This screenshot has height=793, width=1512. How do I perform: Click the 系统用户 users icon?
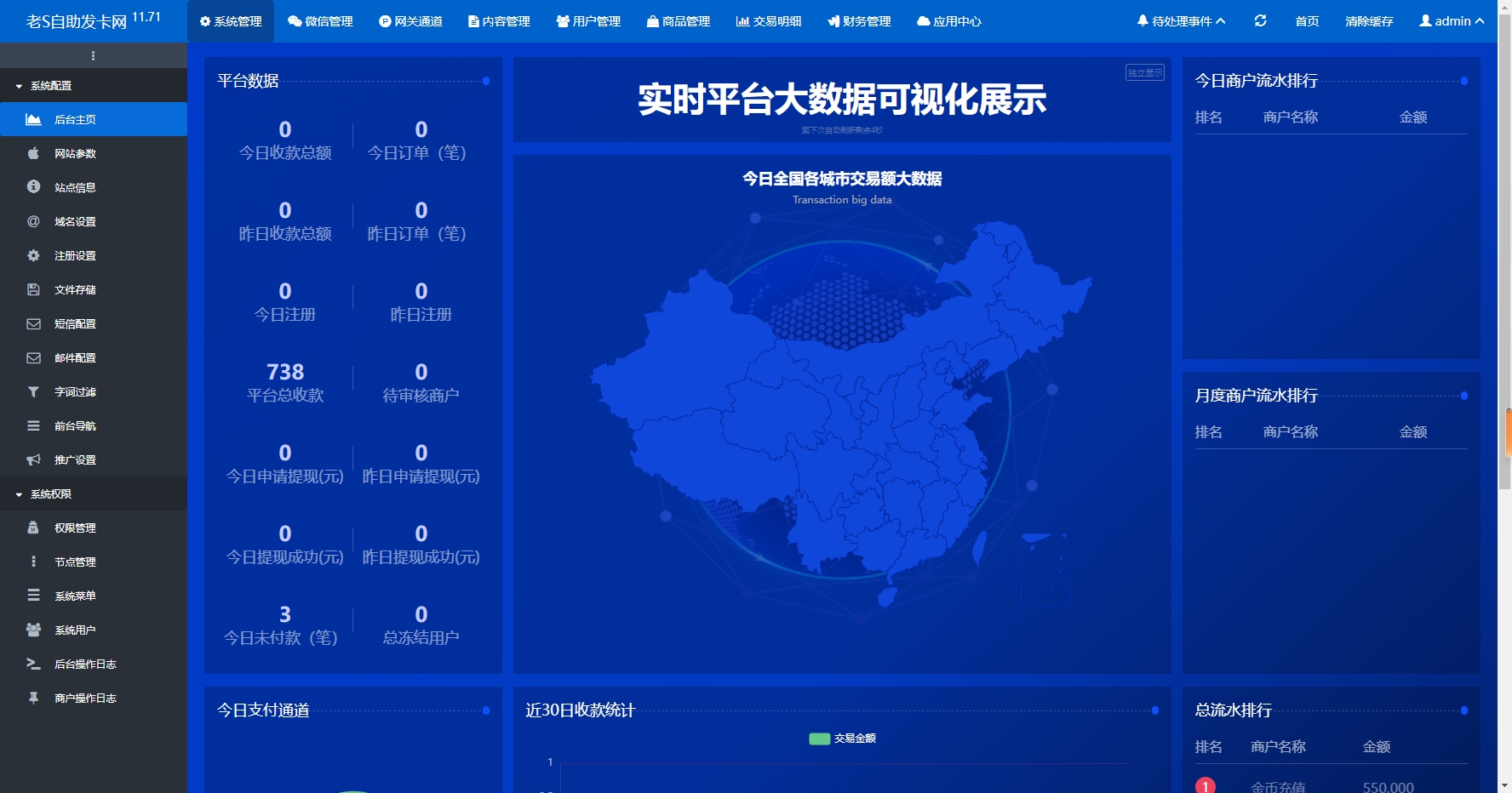[x=33, y=630]
